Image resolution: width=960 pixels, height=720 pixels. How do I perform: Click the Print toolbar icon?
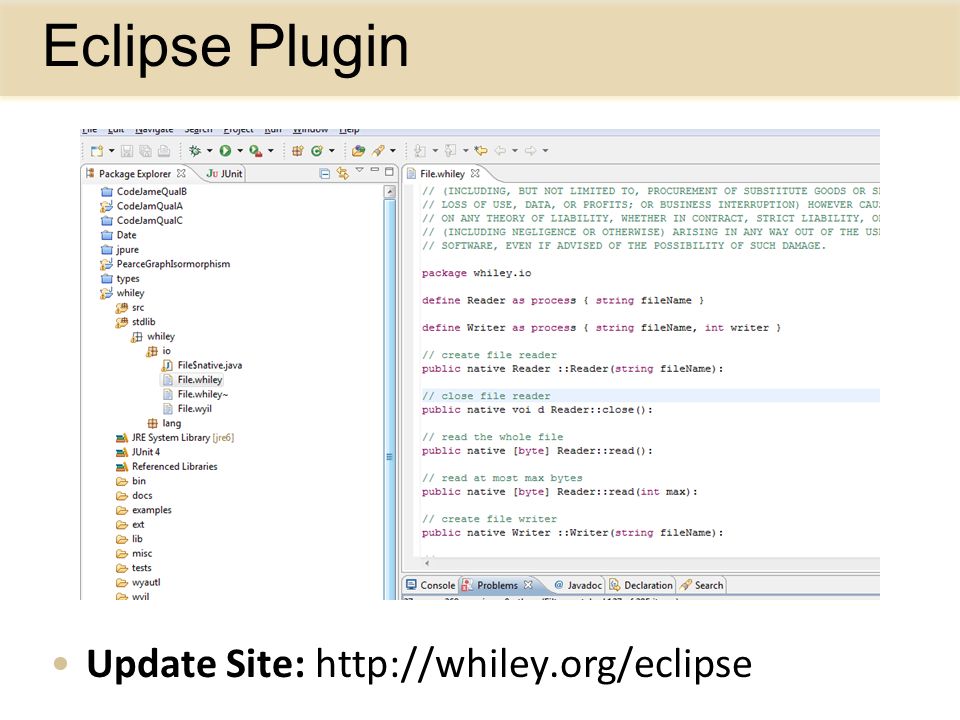coord(164,151)
